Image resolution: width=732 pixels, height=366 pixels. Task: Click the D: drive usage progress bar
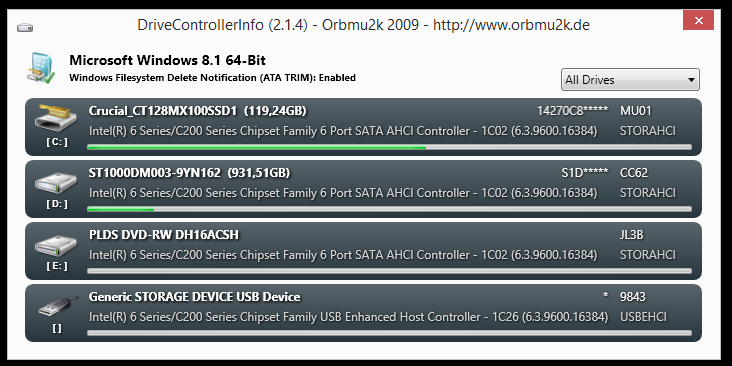[x=389, y=209]
